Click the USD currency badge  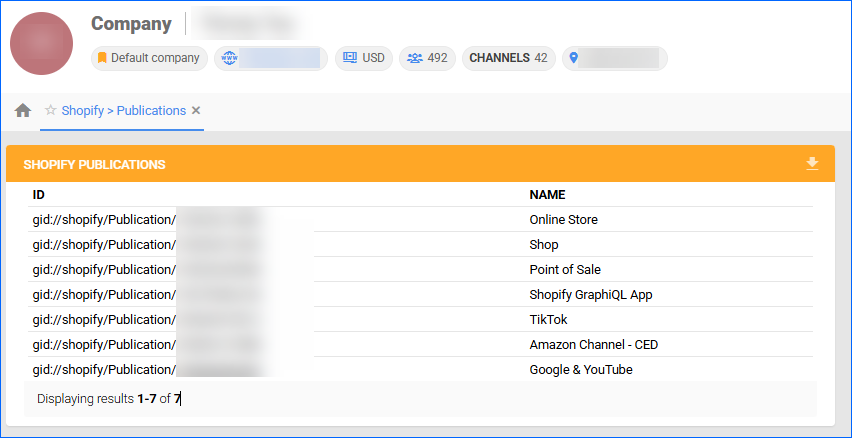pos(363,58)
